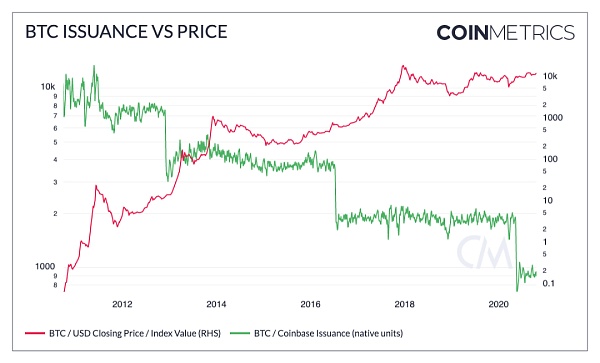Click the BTC ISSUANCE VS PRICE title

pyautogui.click(x=126, y=32)
